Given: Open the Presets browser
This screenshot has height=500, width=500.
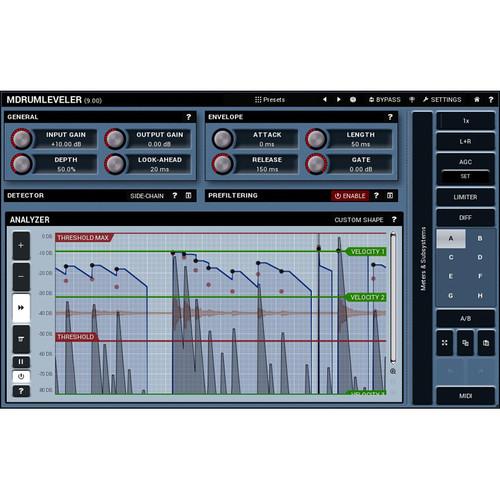Looking at the screenshot, I should pyautogui.click(x=270, y=100).
